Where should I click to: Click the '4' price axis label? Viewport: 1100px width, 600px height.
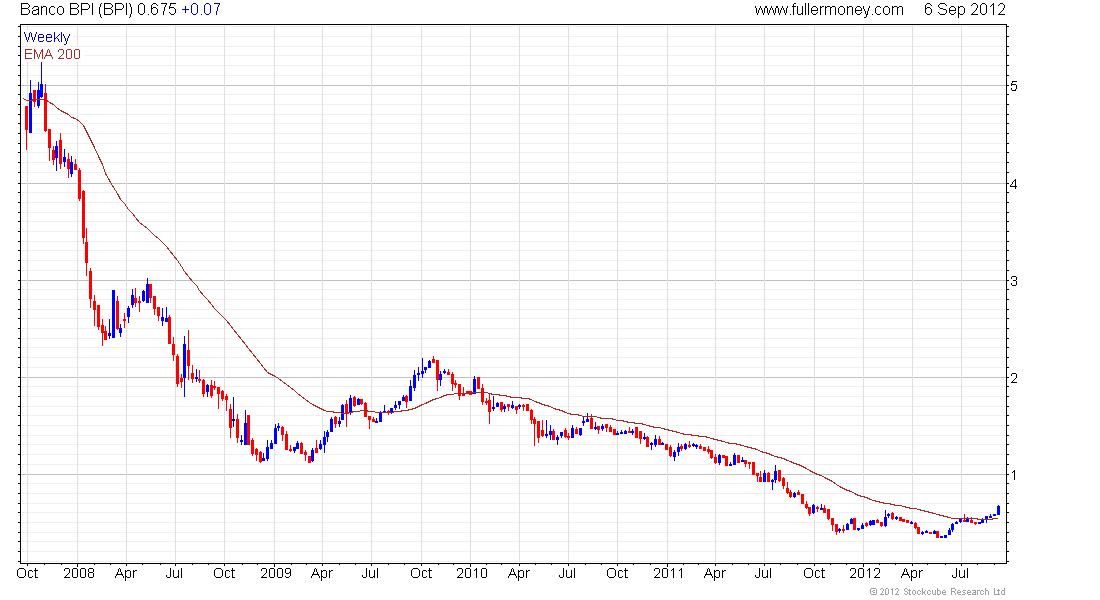[1014, 184]
